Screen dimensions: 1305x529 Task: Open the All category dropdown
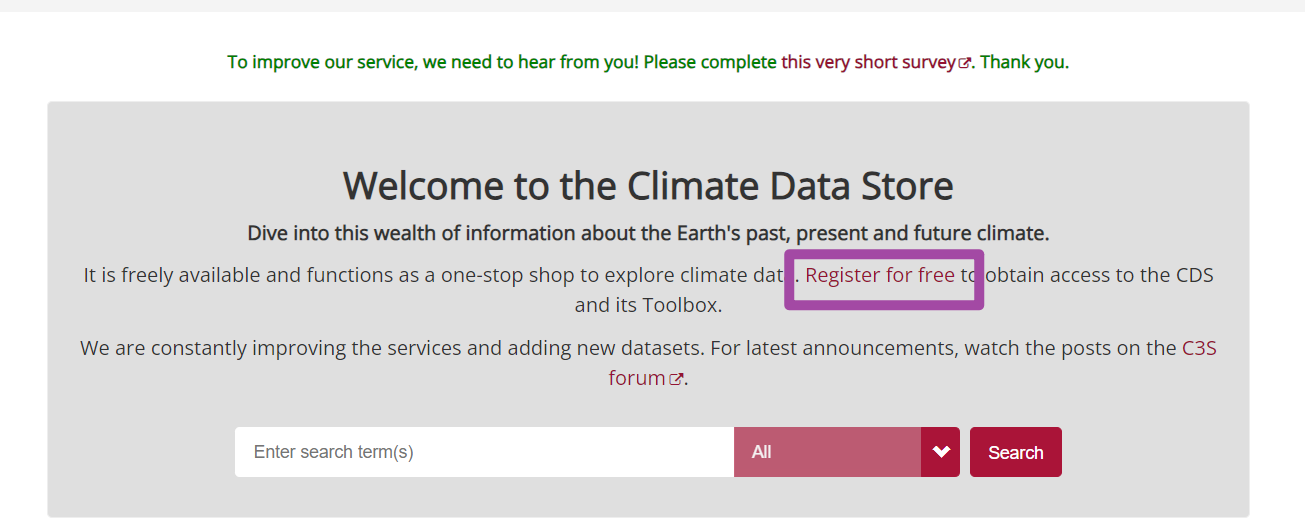point(827,452)
